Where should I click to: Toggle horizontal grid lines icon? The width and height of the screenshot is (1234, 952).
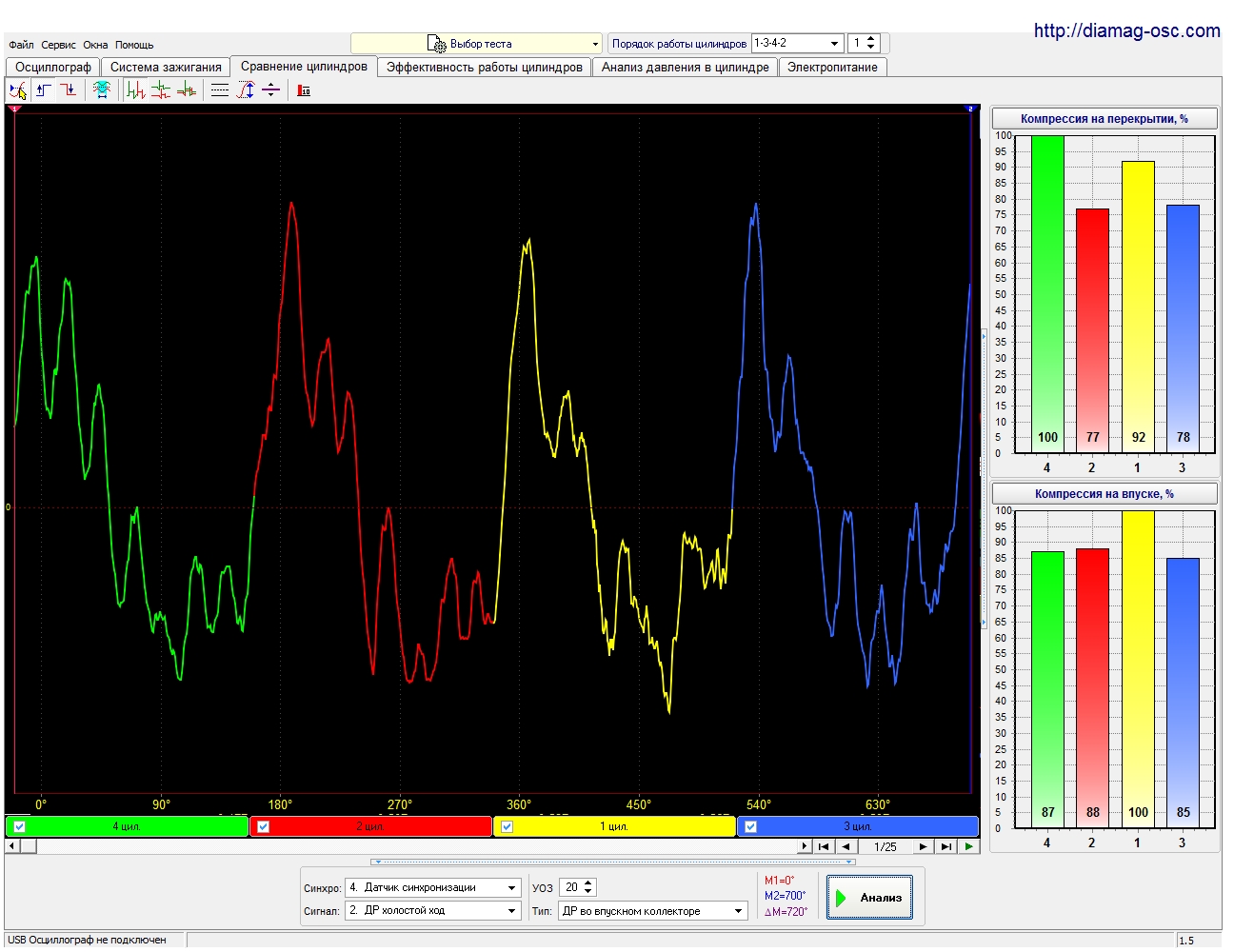point(220,90)
